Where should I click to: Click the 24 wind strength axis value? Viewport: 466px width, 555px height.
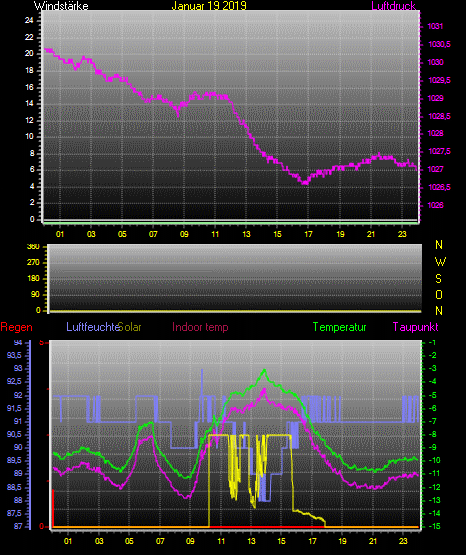coord(29,21)
